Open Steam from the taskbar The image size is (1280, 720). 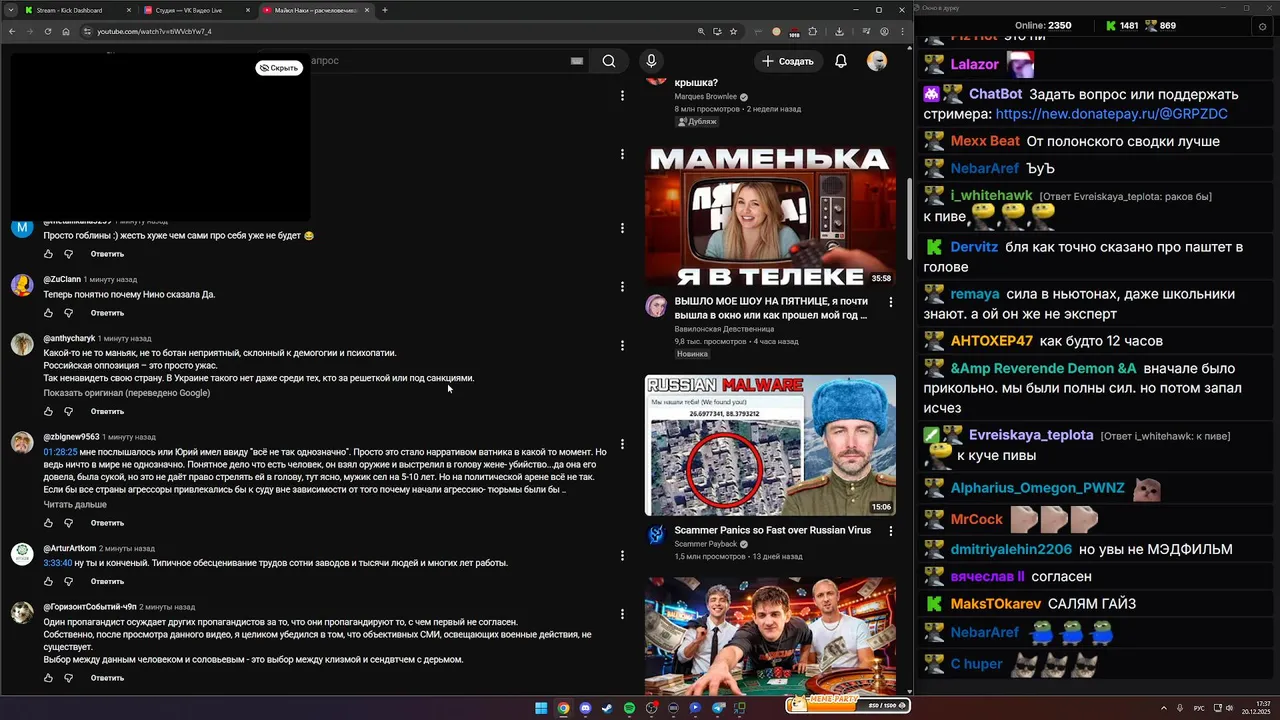pos(607,708)
